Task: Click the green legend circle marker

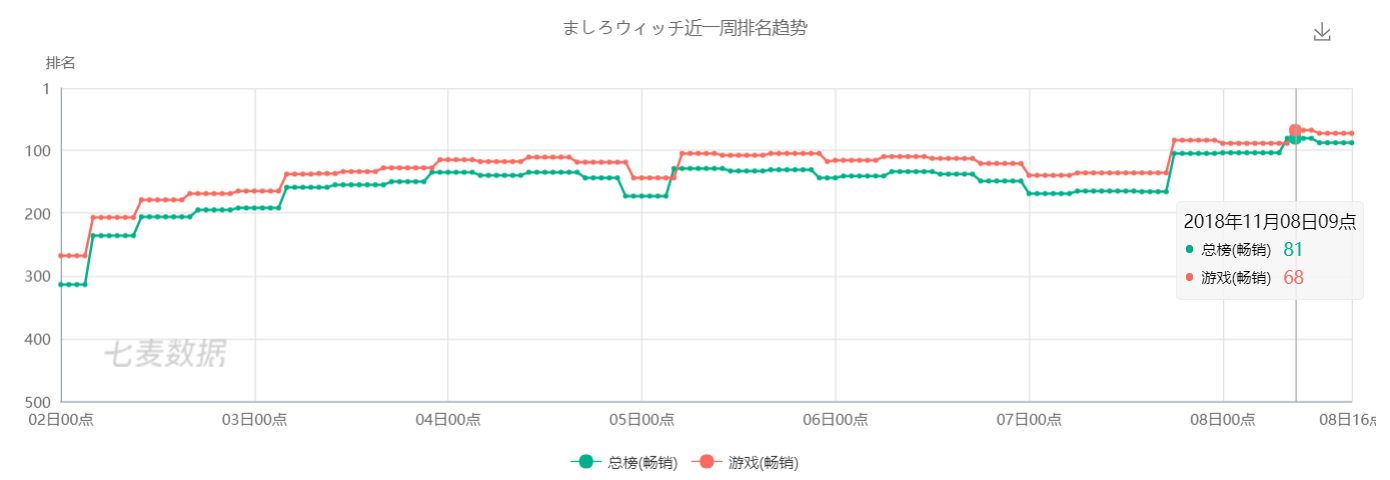Action: click(586, 462)
